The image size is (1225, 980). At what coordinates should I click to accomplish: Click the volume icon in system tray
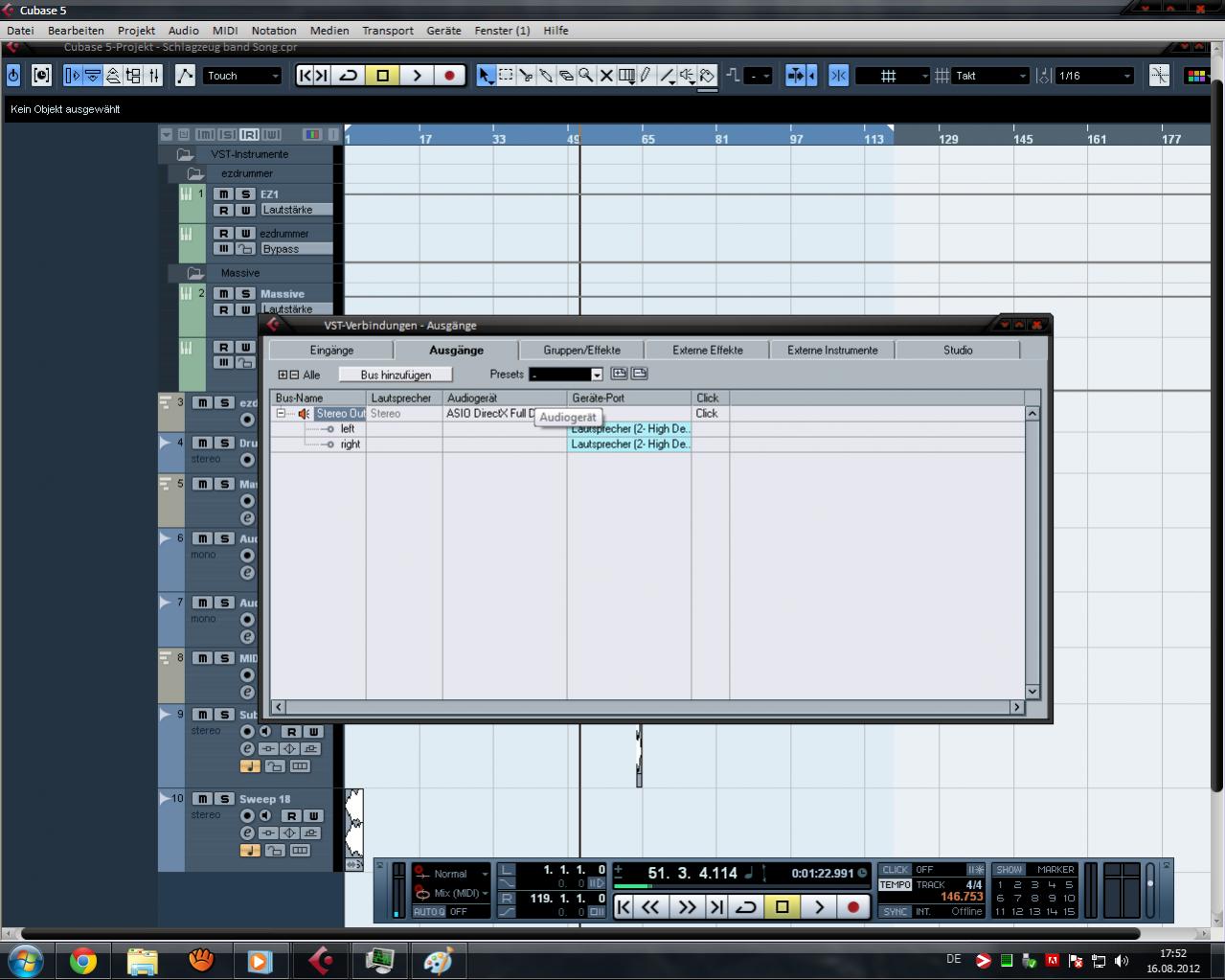(1122, 961)
